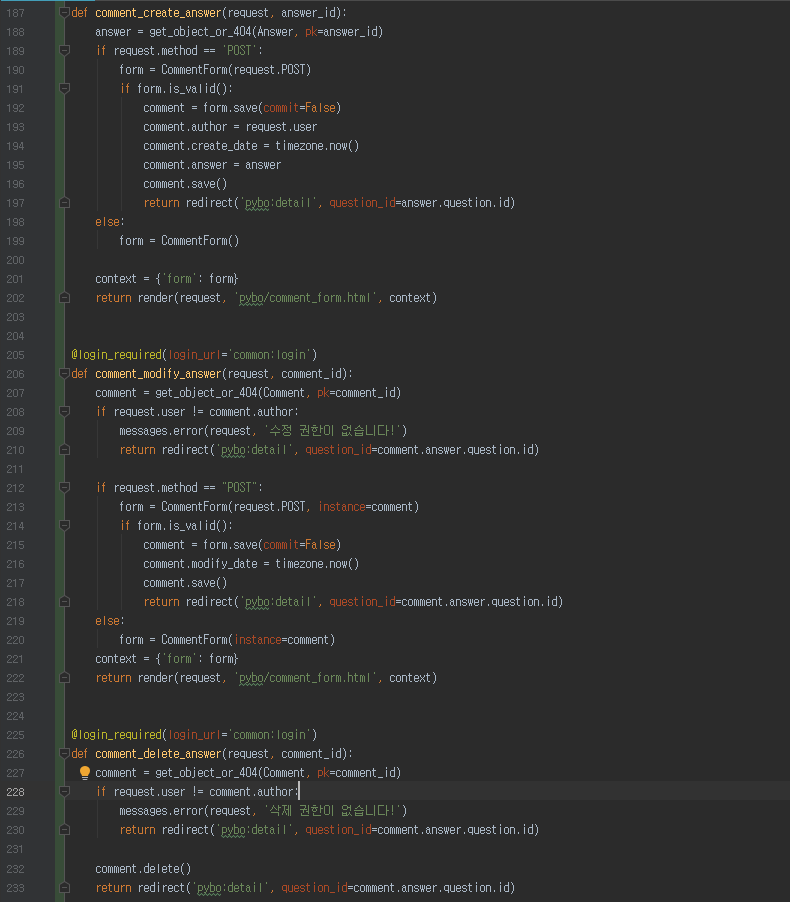
Task: Click question_id=answer.question.id on line 197
Action: coord(419,202)
